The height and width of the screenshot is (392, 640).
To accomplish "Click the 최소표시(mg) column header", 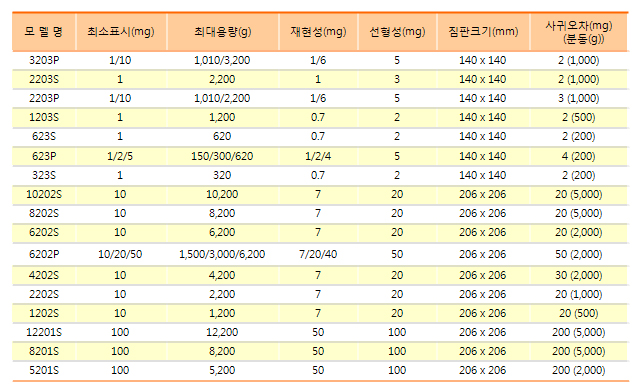I will click(121, 32).
